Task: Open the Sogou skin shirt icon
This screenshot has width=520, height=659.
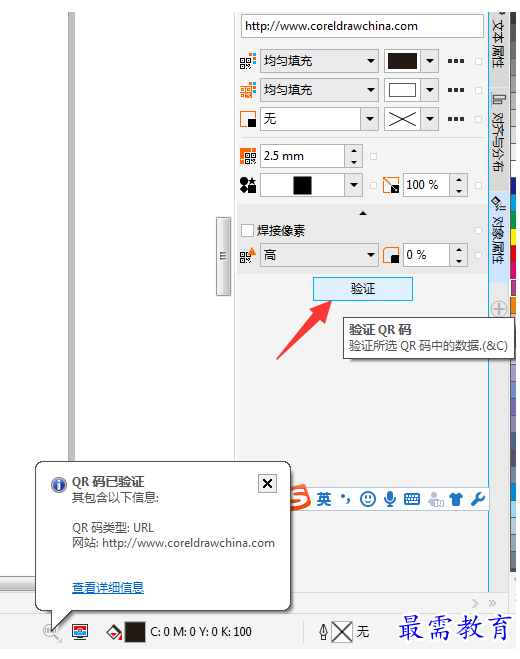Action: click(x=456, y=499)
